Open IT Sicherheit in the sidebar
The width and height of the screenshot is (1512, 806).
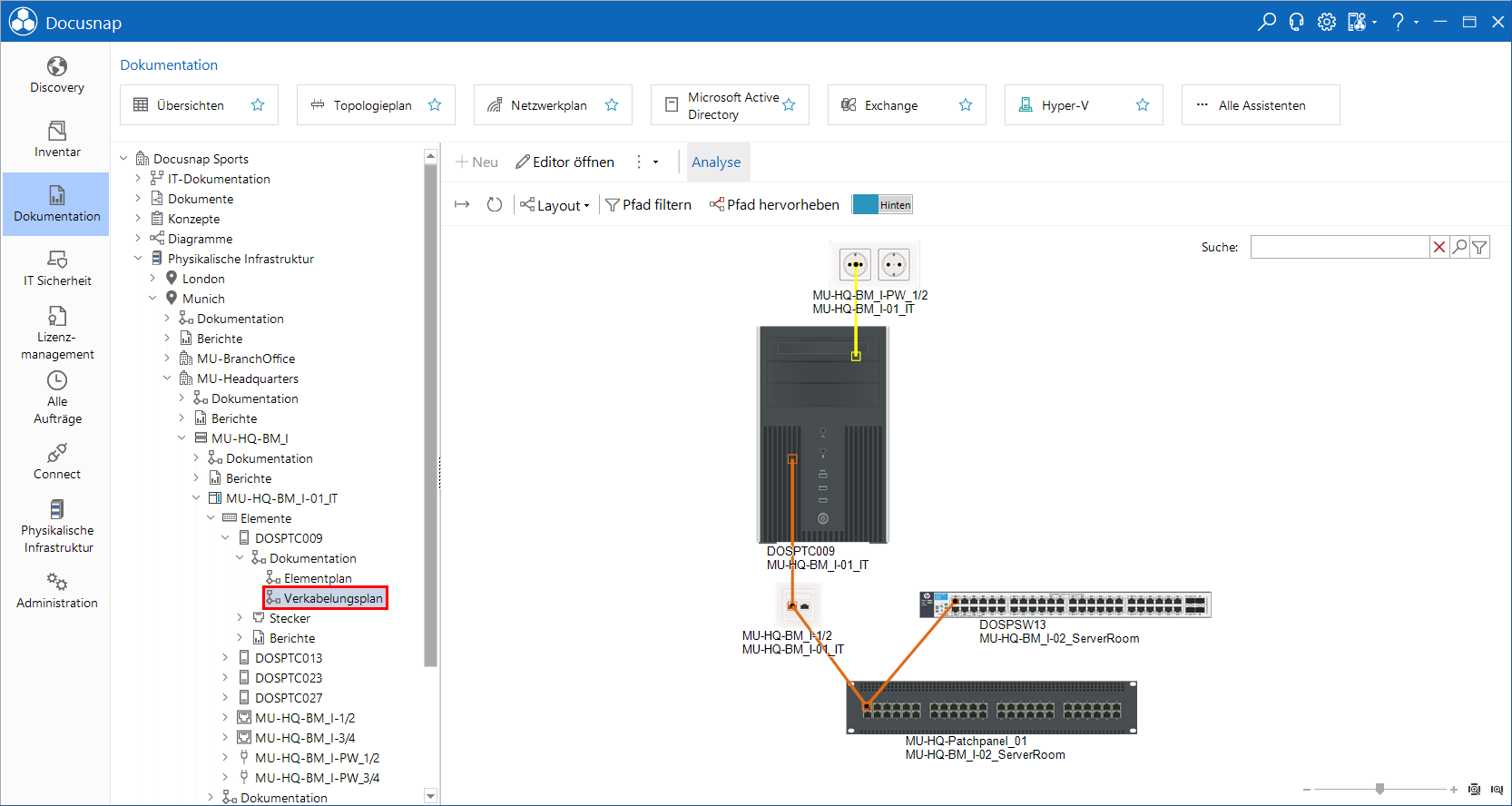(56, 269)
